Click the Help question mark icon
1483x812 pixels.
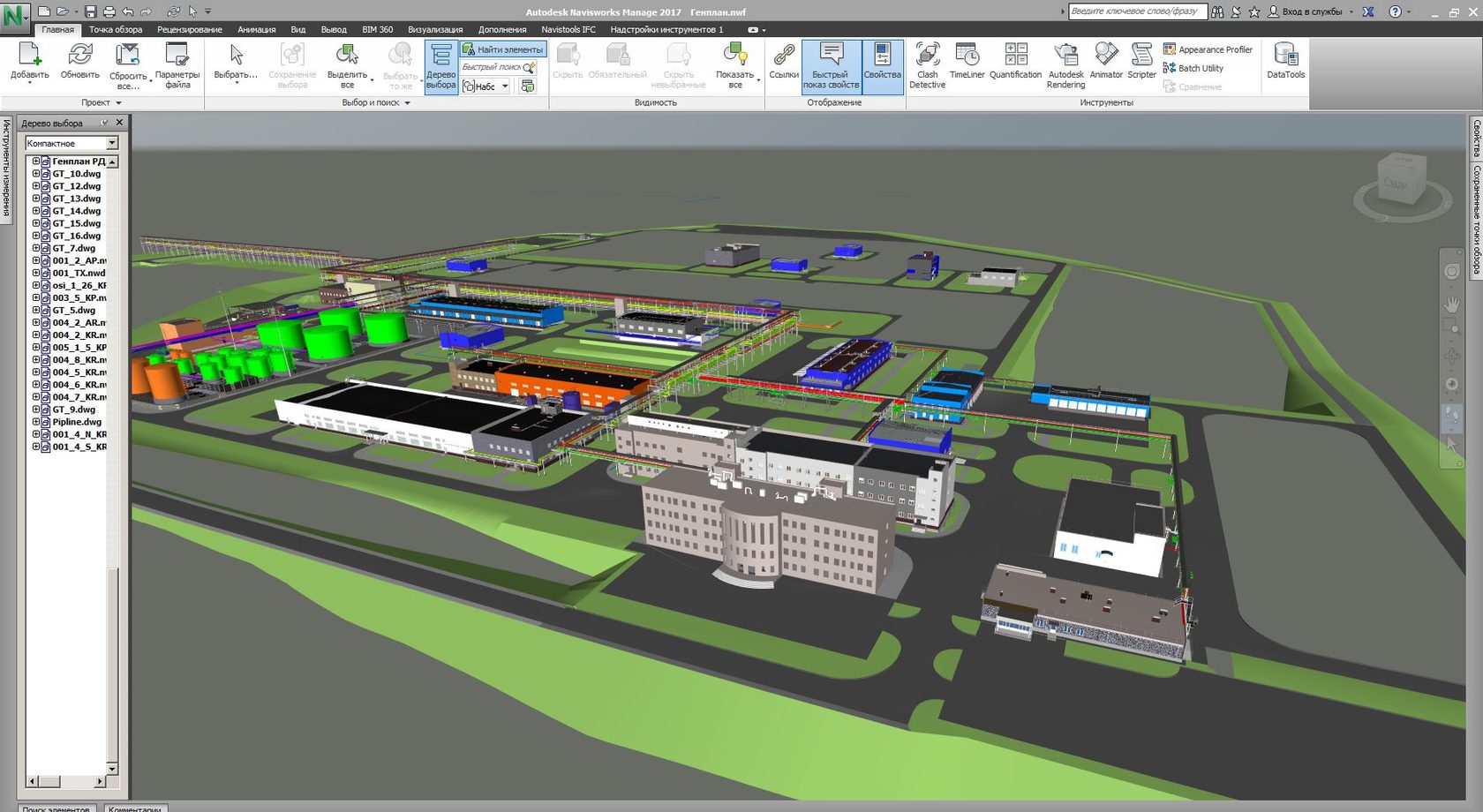1395,11
